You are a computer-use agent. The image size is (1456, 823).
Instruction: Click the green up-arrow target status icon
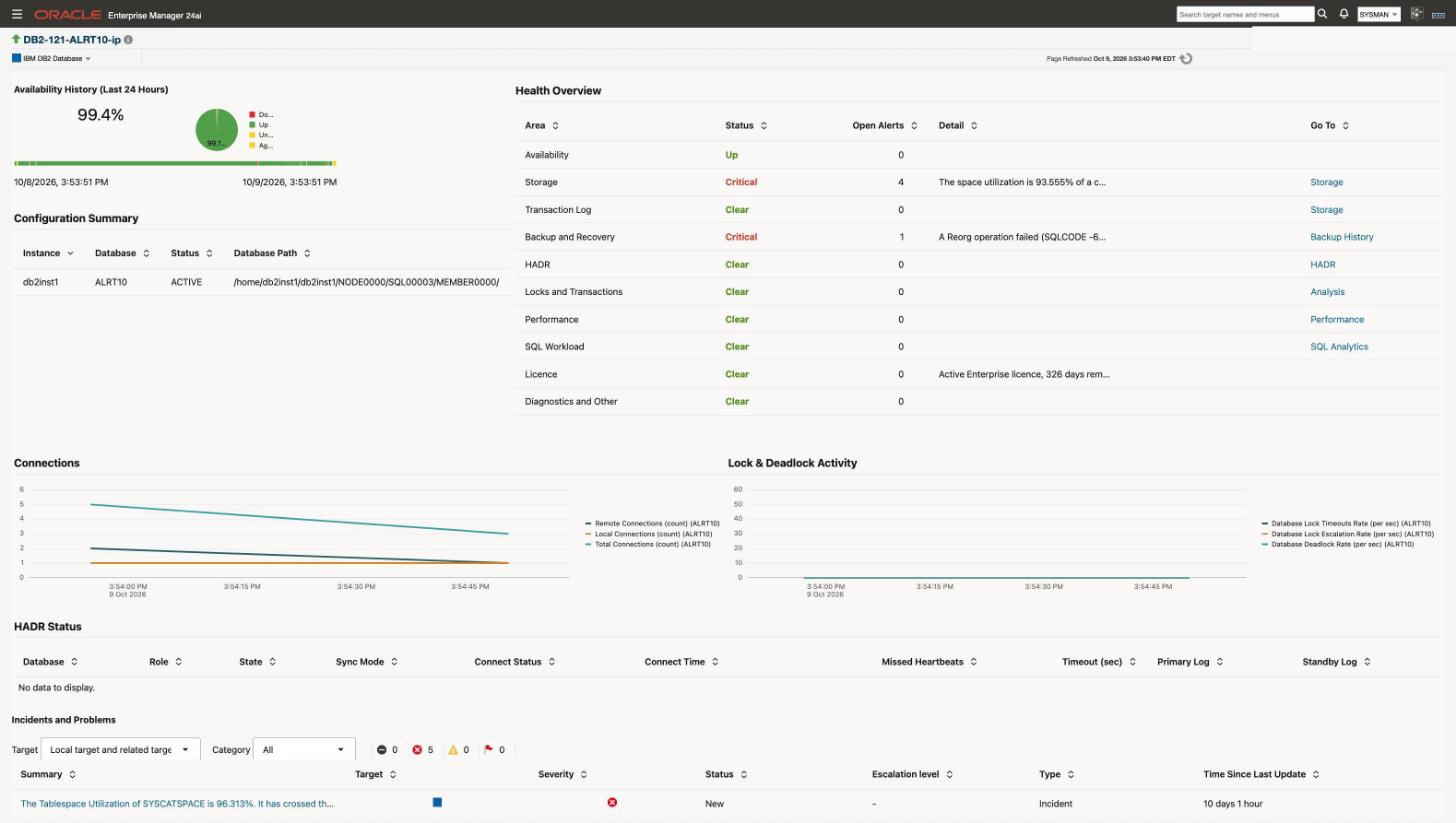[16, 39]
